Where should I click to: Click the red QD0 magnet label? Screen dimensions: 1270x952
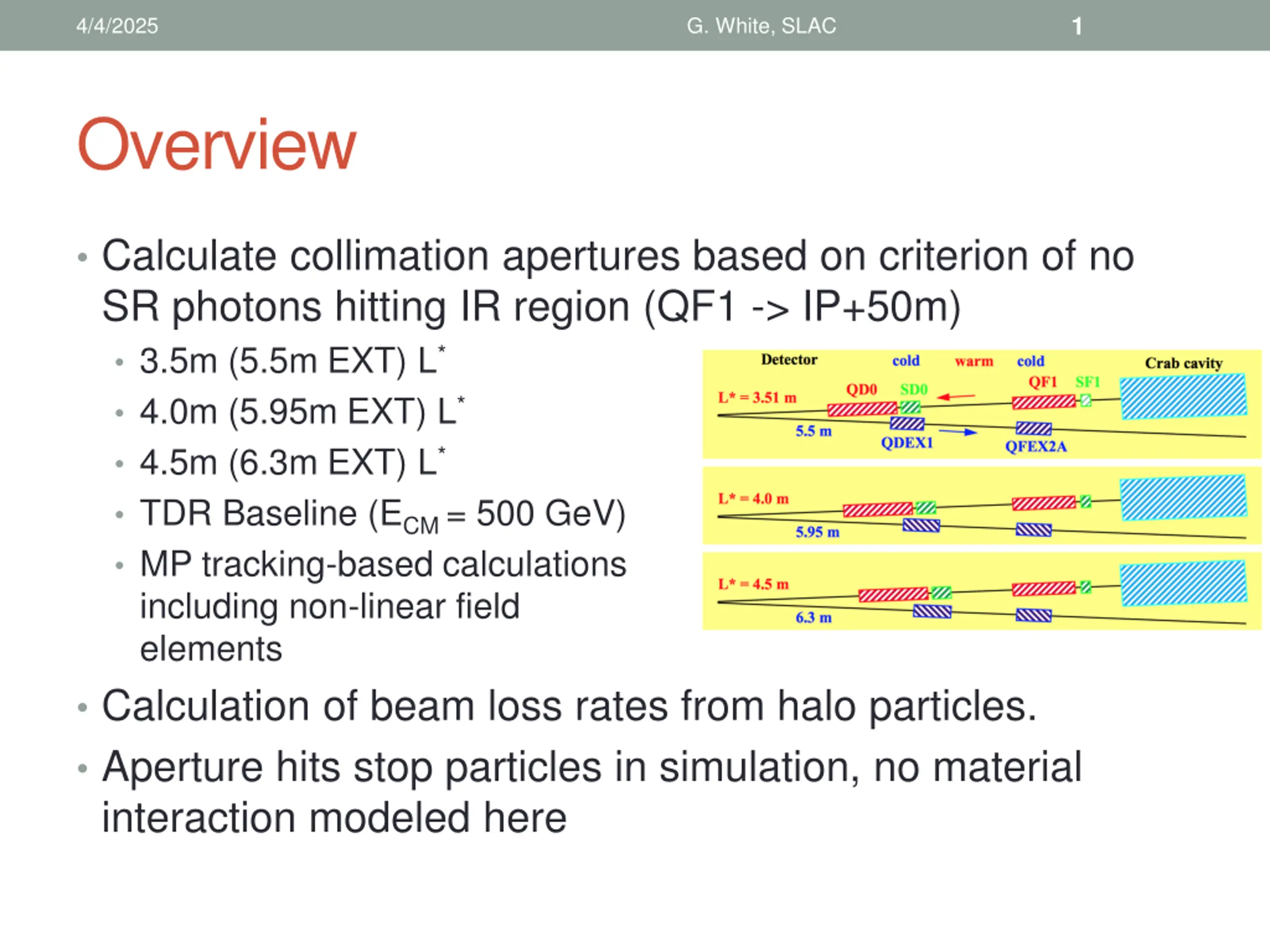point(861,390)
